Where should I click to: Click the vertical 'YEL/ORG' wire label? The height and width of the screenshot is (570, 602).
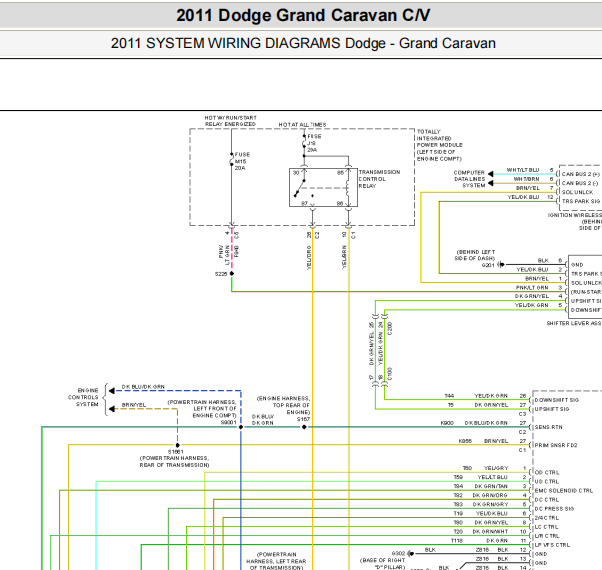tap(309, 258)
